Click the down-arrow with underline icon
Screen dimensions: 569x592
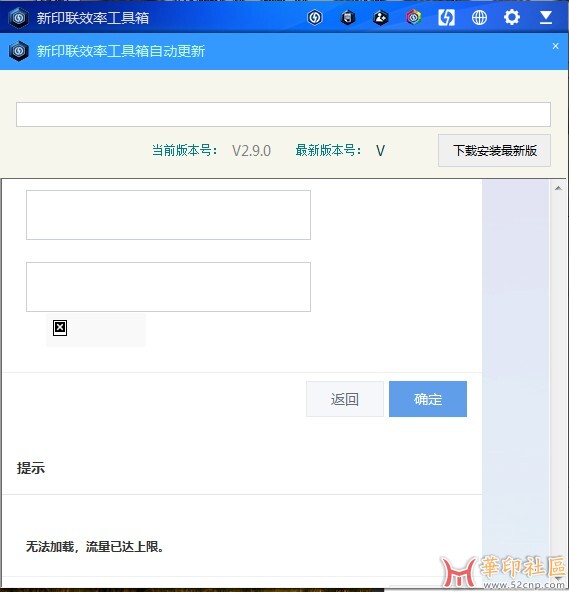tap(546, 17)
